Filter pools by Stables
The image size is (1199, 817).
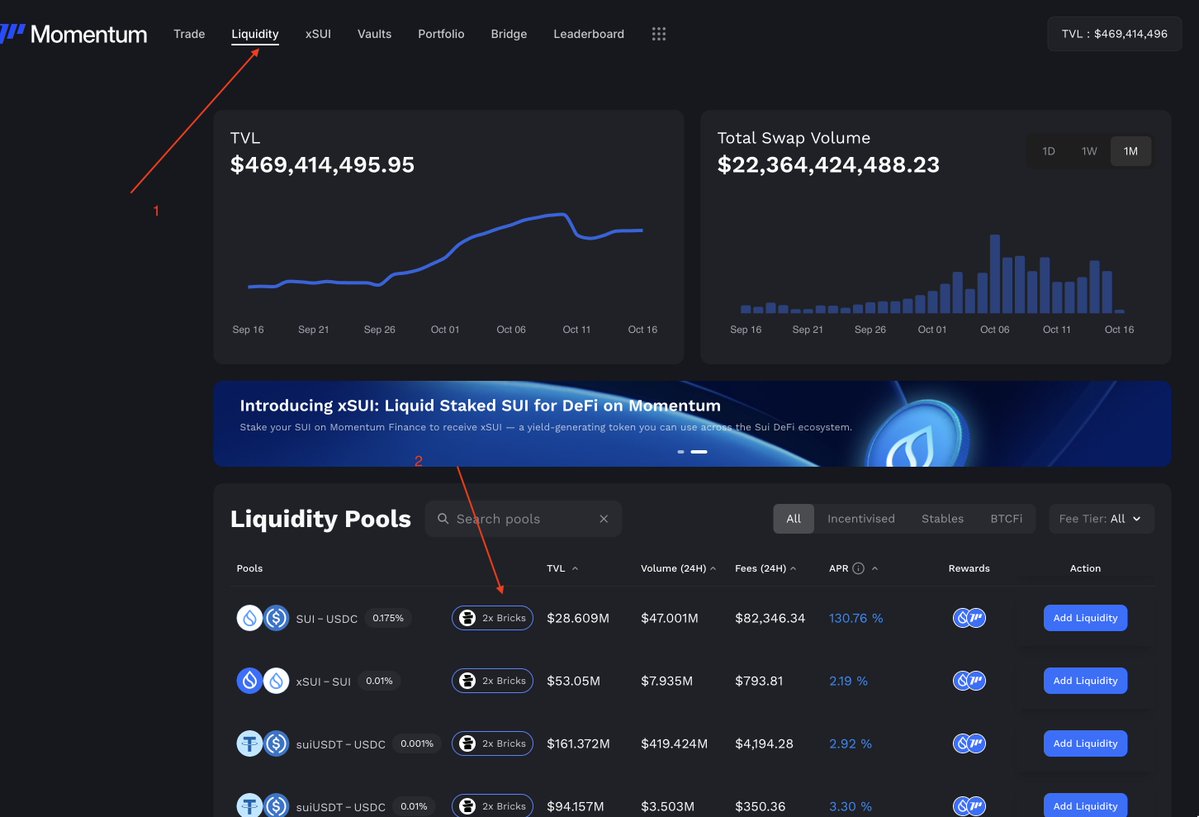click(942, 519)
